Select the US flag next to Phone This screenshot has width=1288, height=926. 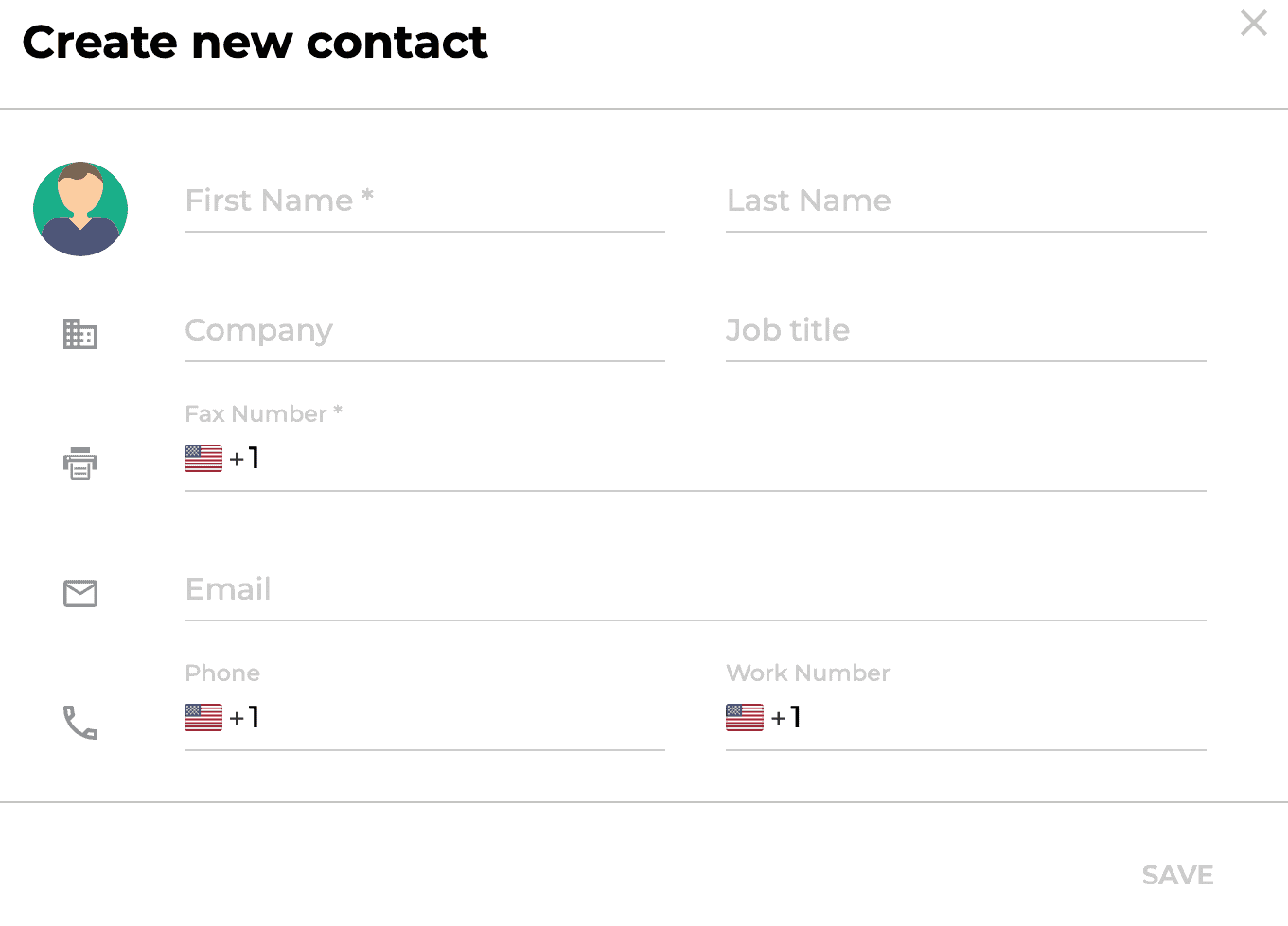(x=203, y=717)
